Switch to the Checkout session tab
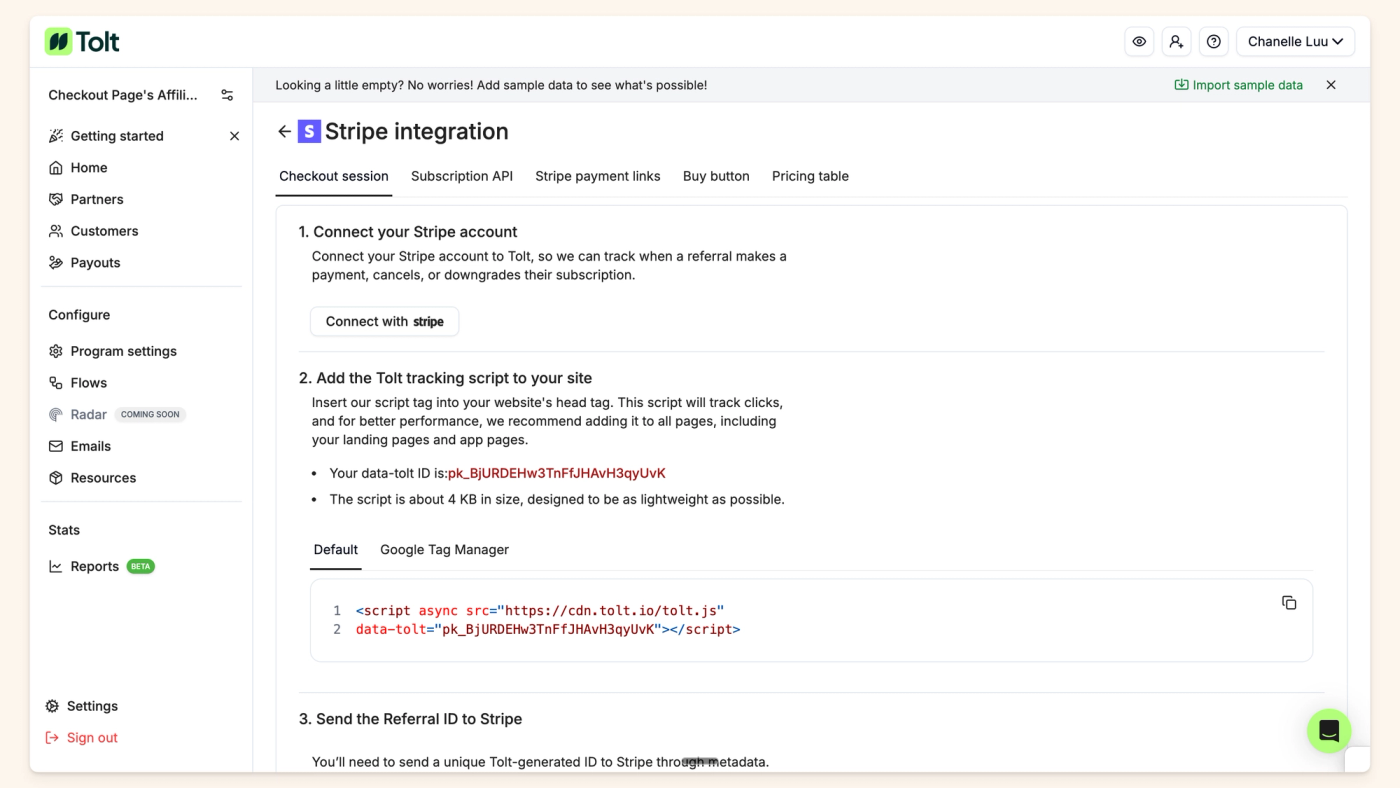The image size is (1400, 788). click(334, 176)
